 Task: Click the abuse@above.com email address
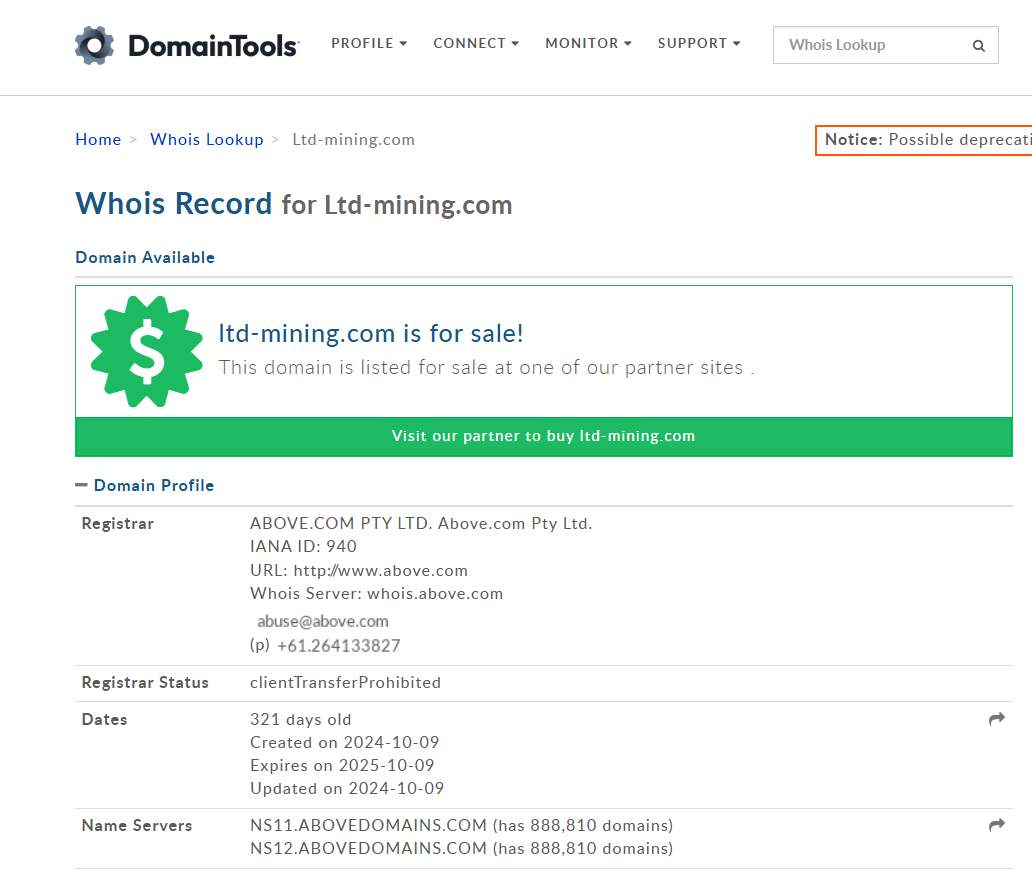[323, 621]
